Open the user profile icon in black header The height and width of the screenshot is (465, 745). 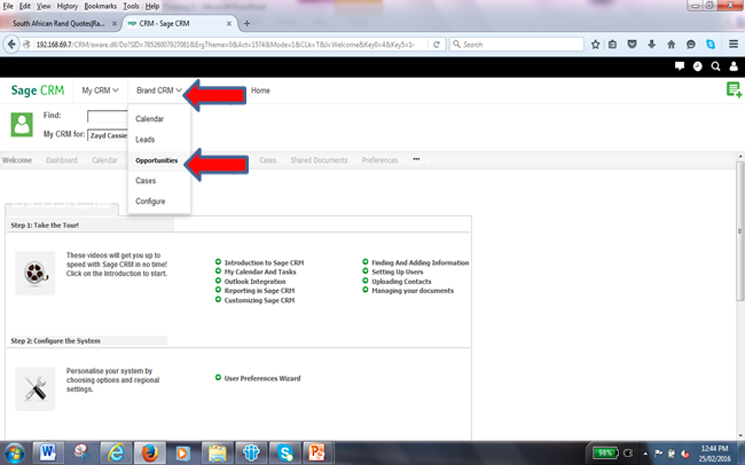(x=734, y=66)
